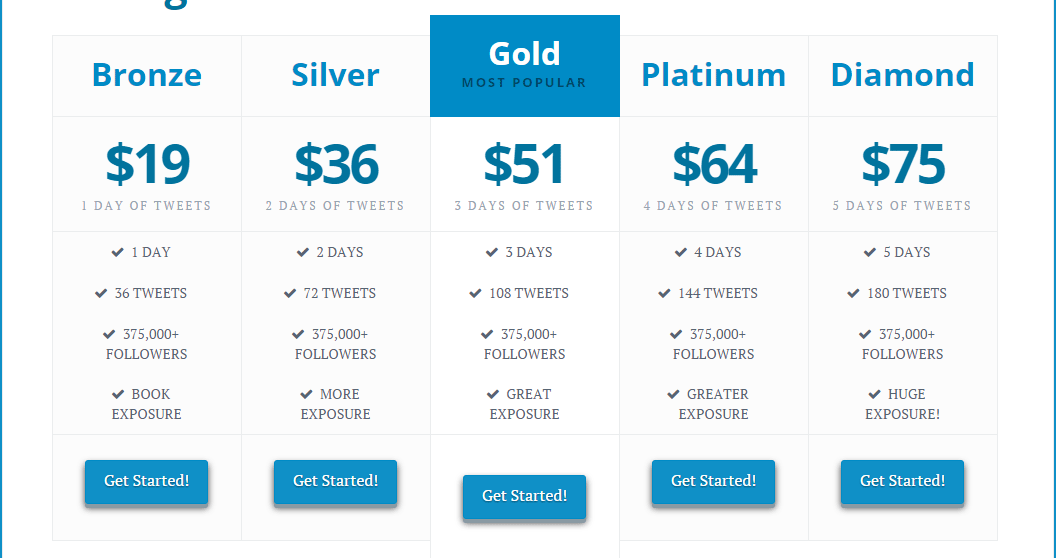Click the $51 Gold price
Image resolution: width=1056 pixels, height=558 pixels.
[524, 165]
